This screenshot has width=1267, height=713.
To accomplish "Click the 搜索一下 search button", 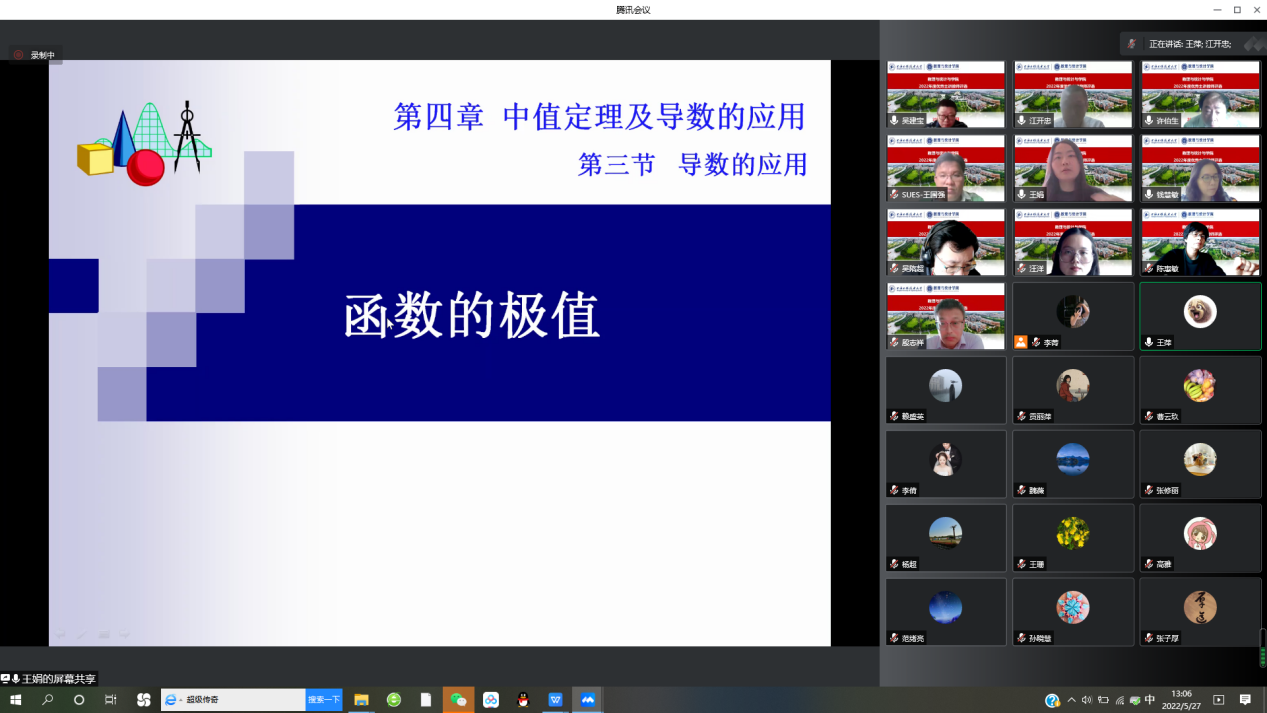I will (324, 700).
